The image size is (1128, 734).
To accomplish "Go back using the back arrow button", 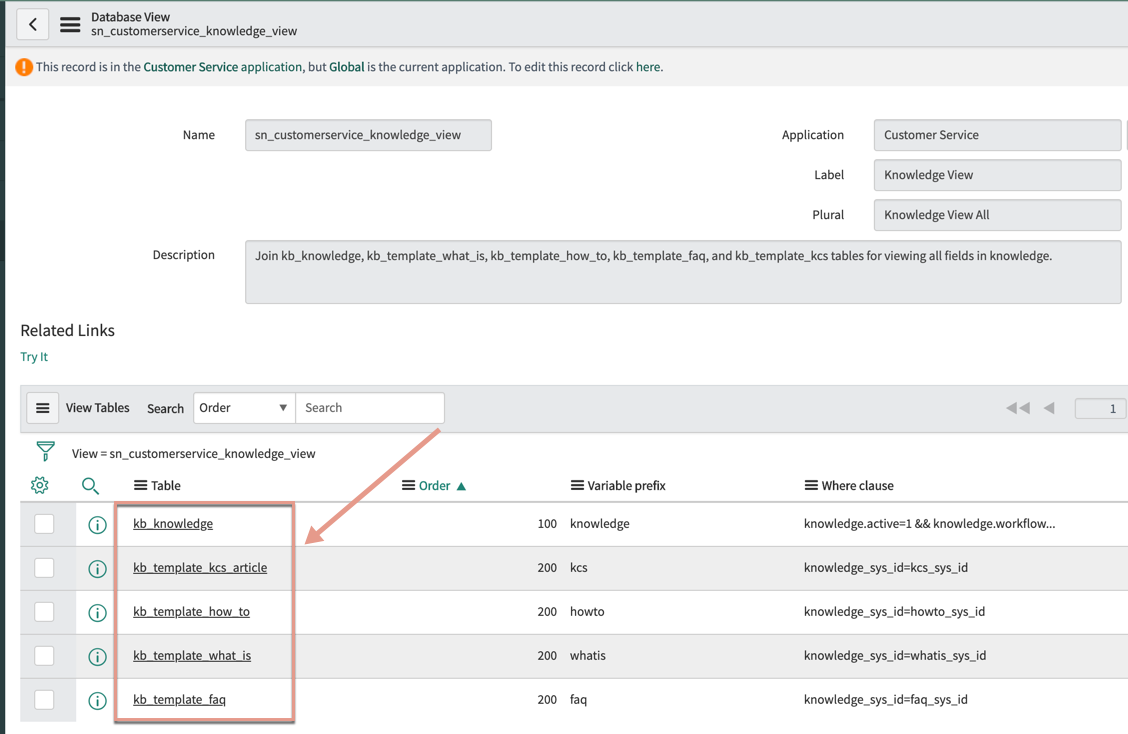I will (32, 24).
